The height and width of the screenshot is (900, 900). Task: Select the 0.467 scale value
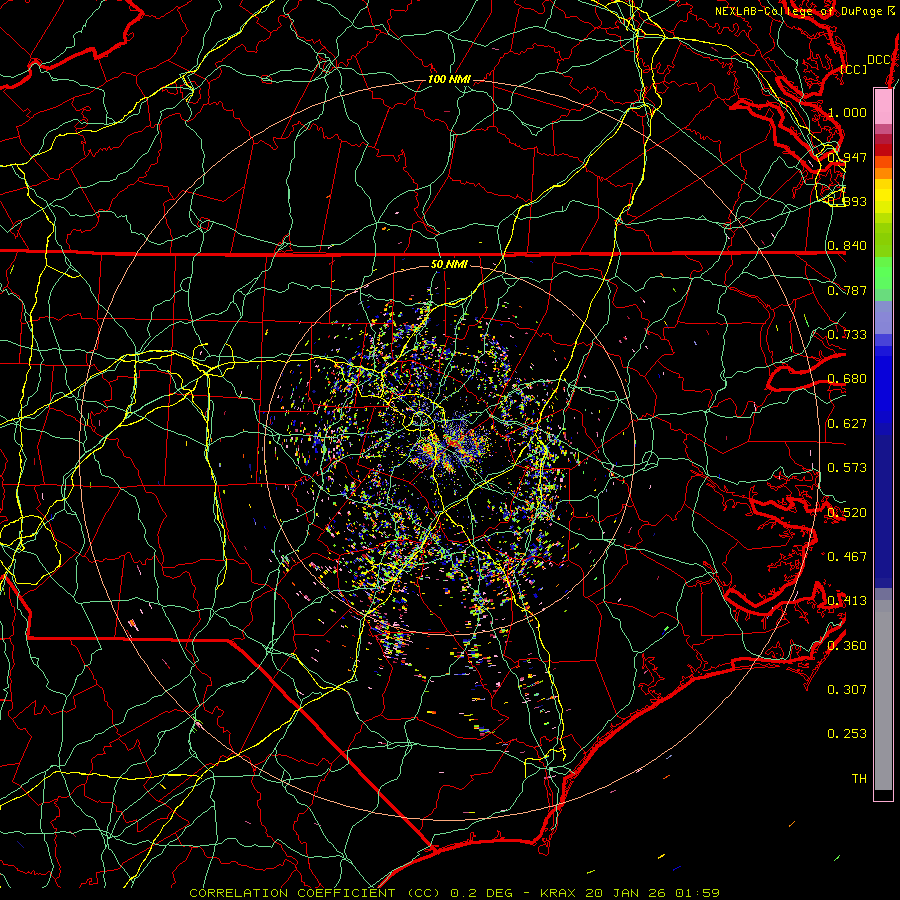pyautogui.click(x=847, y=557)
